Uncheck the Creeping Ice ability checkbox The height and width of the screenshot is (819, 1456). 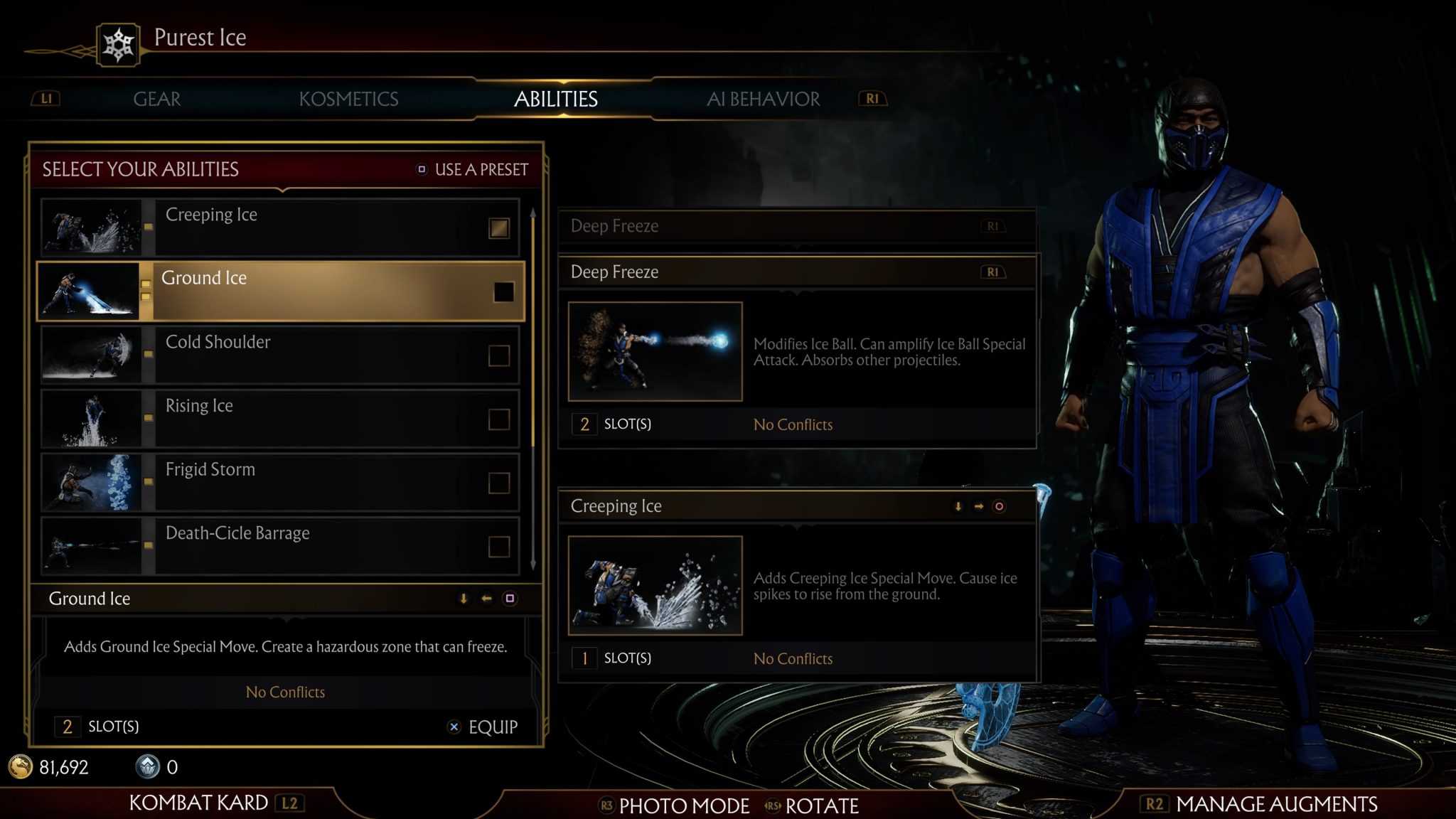click(x=499, y=228)
